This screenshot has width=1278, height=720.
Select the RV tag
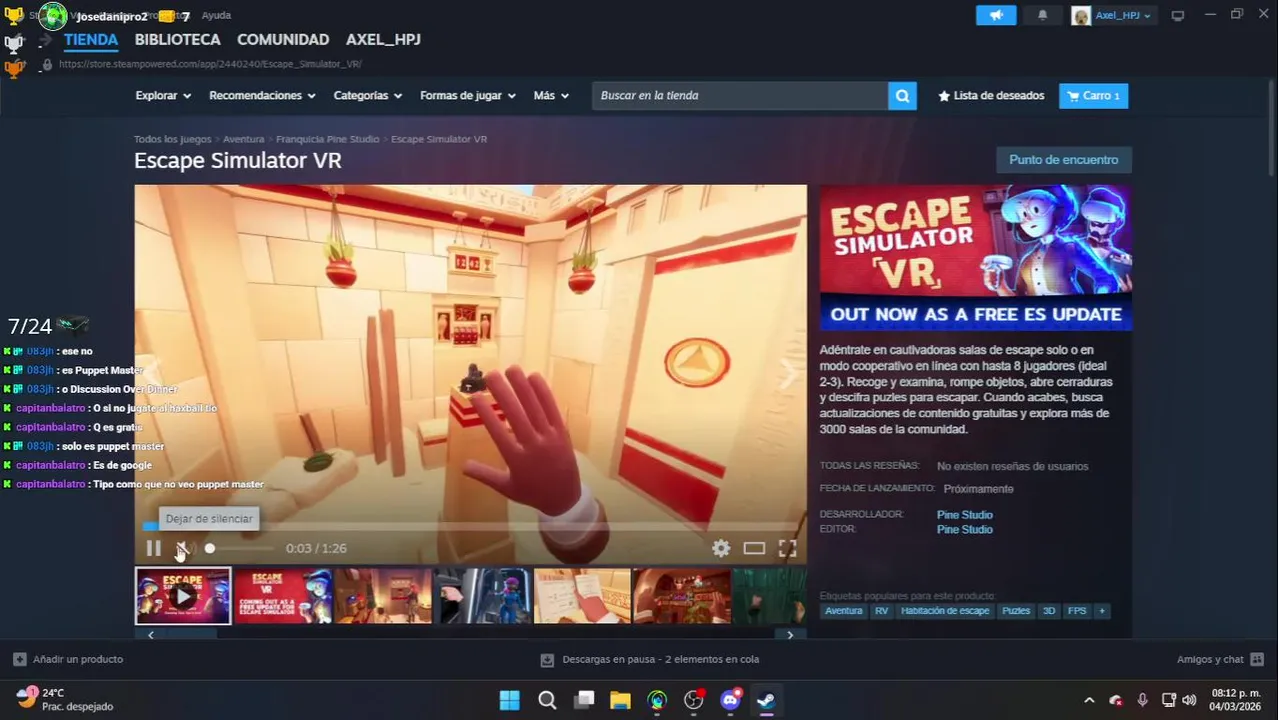pyautogui.click(x=881, y=611)
